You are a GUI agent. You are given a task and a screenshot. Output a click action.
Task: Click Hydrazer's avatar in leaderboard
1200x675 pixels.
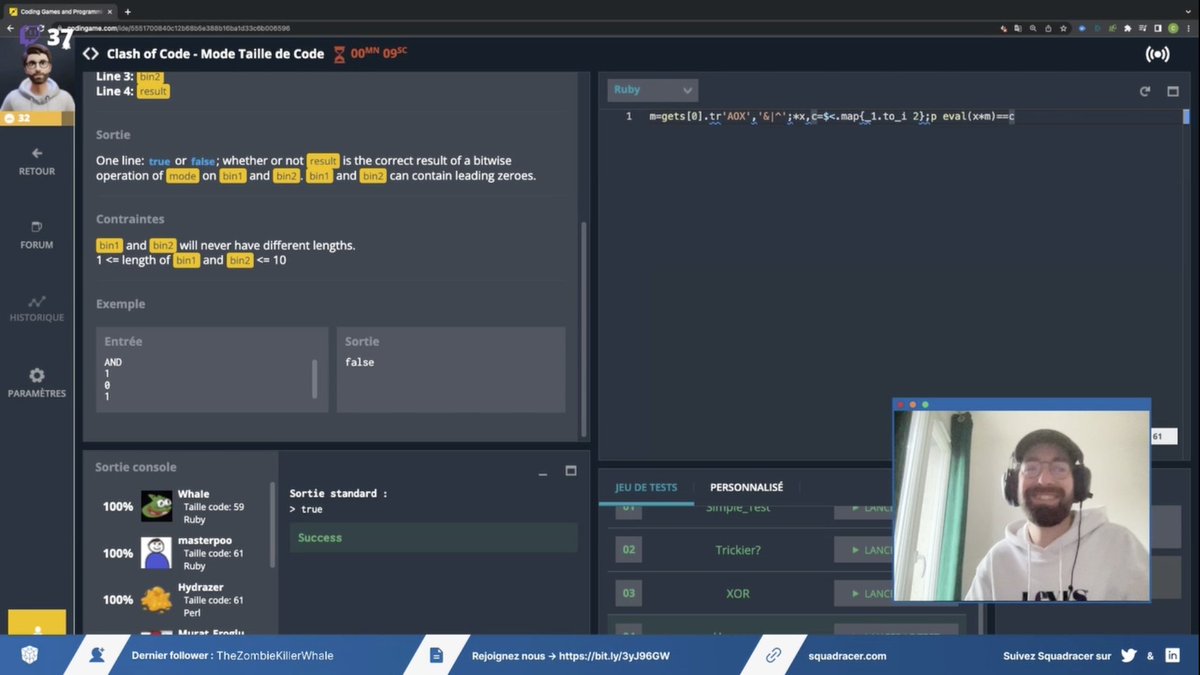click(x=157, y=599)
